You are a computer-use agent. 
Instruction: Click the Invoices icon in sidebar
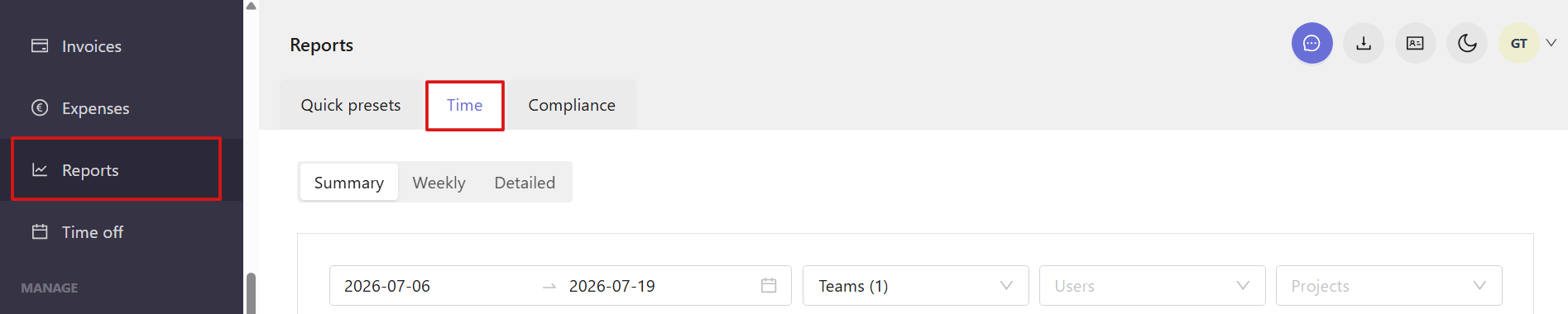tap(40, 45)
